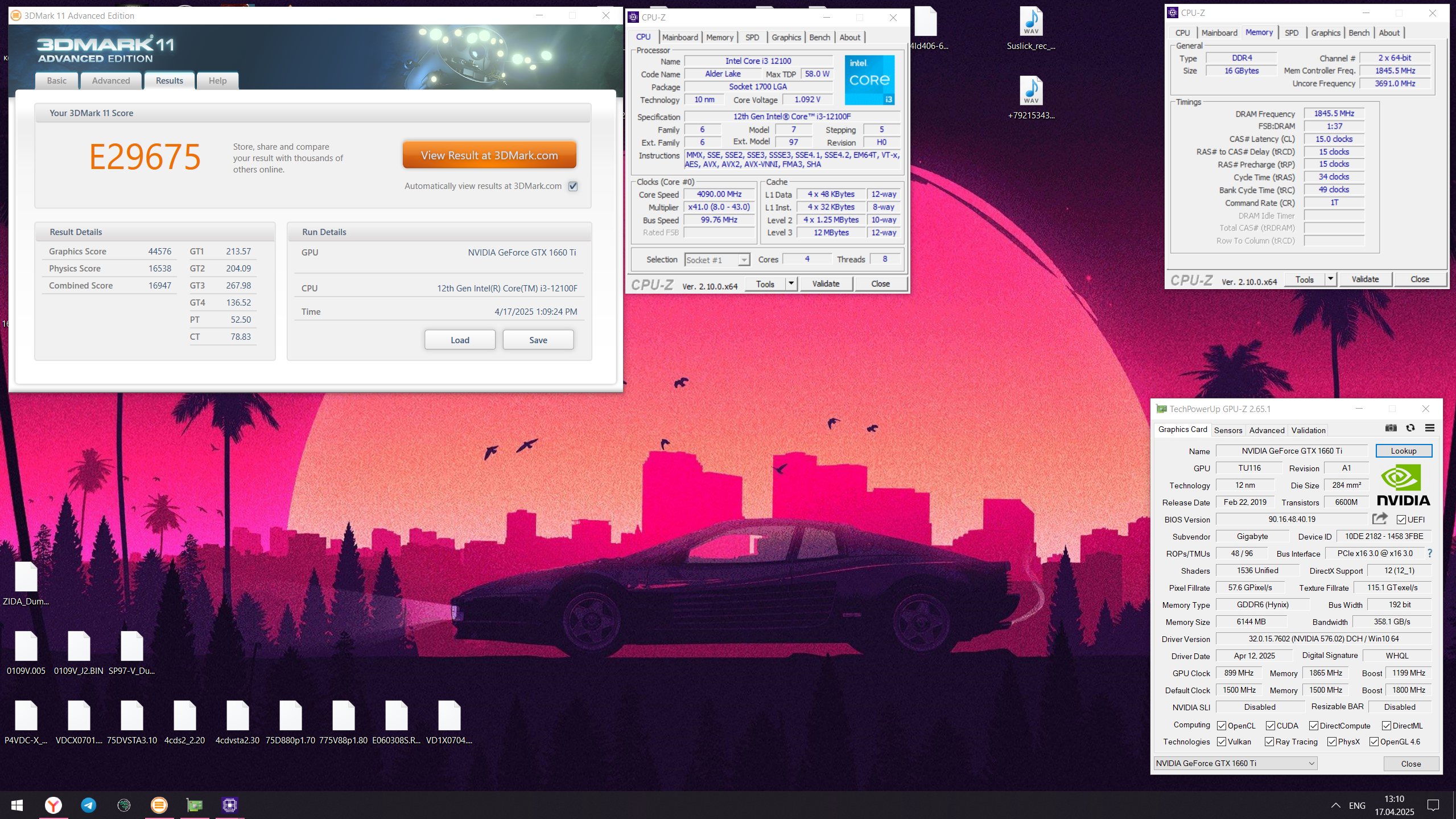Click View Result at 3DMark.com button
Screen dimensions: 1456x819
(489, 155)
